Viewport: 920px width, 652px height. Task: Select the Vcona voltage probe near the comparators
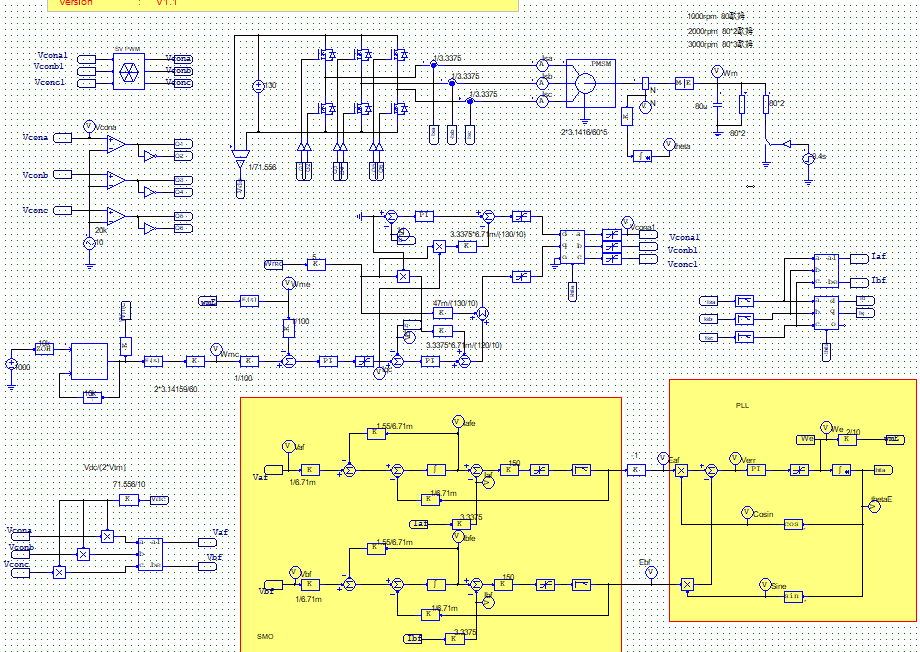click(x=89, y=126)
